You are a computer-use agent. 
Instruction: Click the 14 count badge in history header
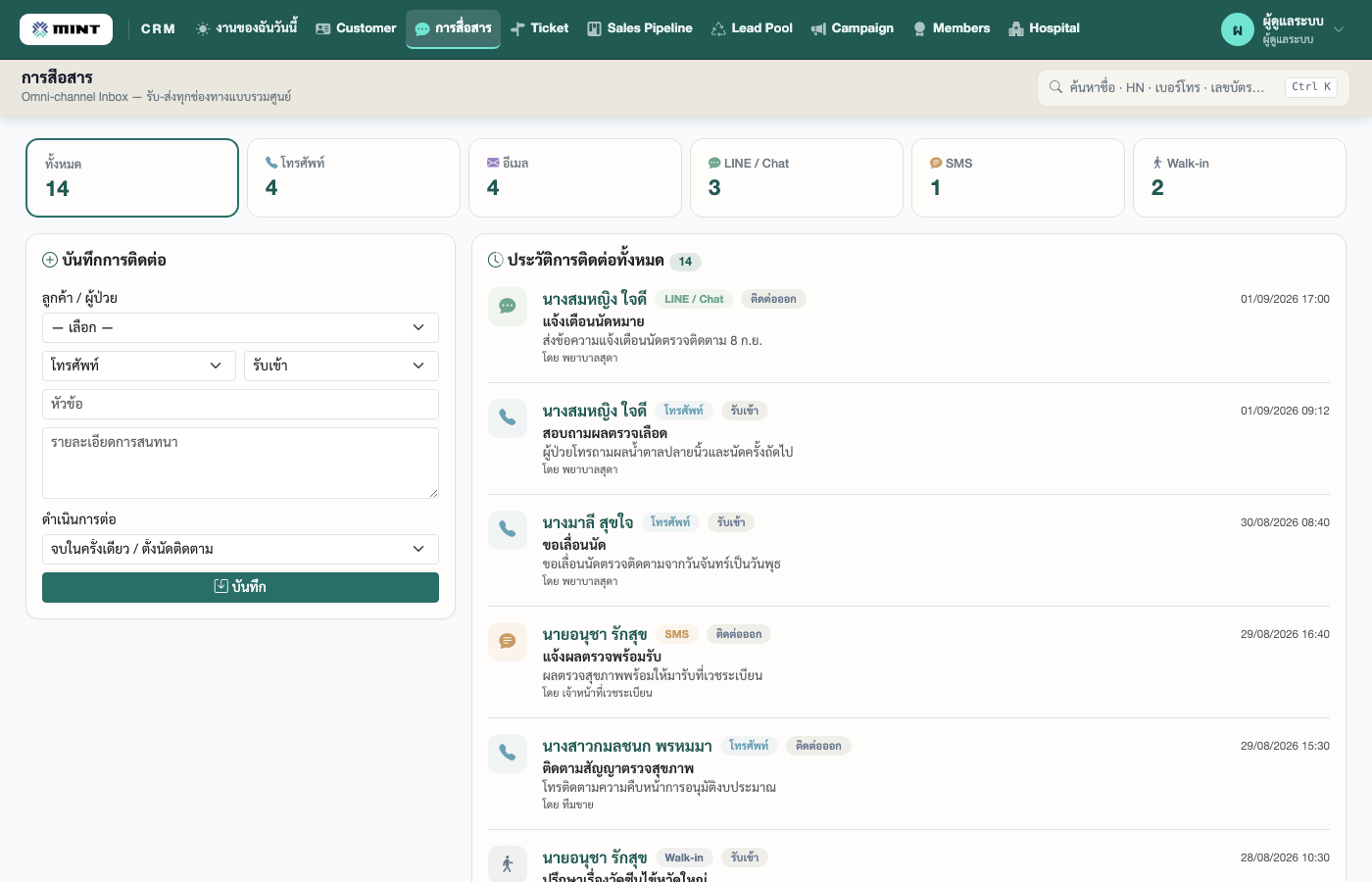pyautogui.click(x=685, y=262)
